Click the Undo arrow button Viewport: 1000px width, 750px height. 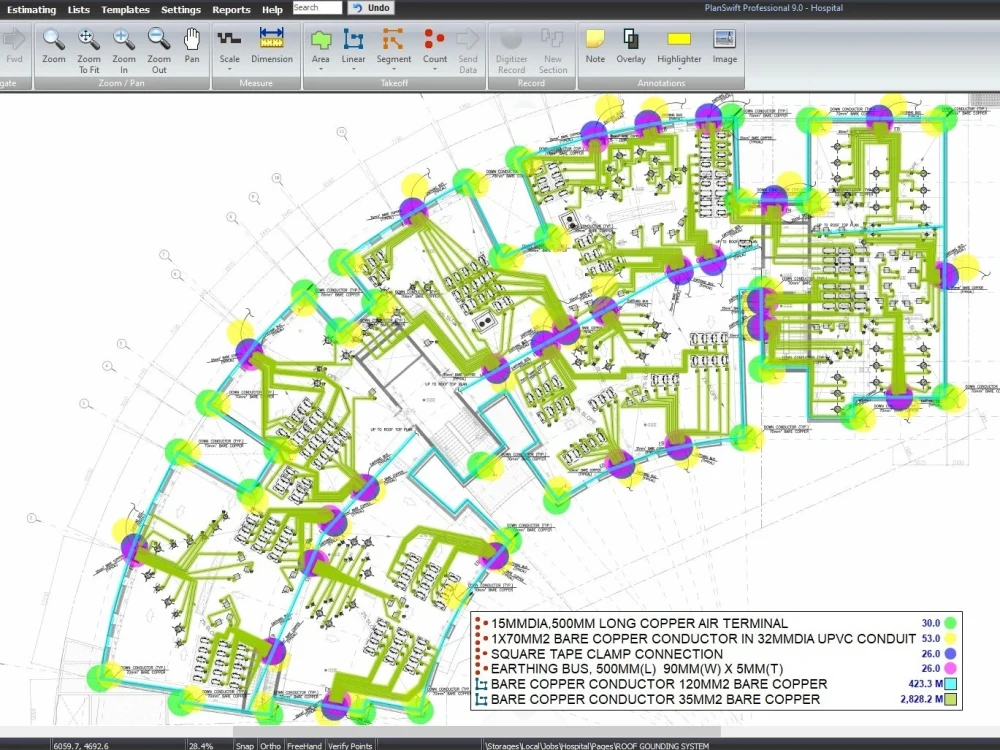click(371, 8)
